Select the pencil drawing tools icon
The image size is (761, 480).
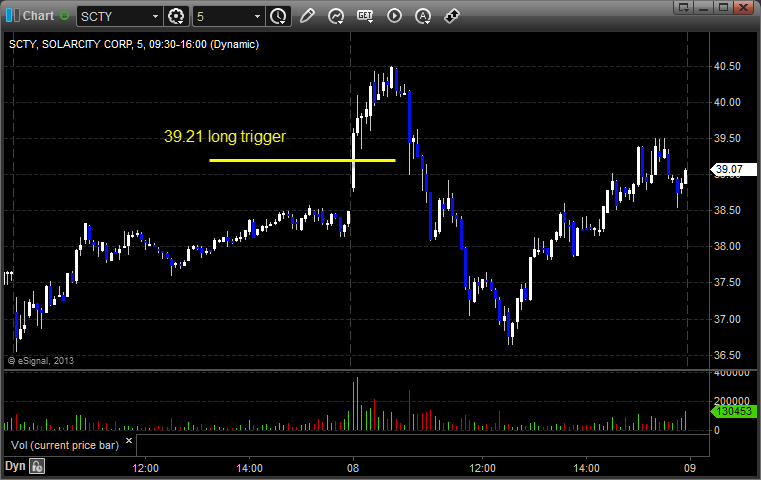[307, 16]
